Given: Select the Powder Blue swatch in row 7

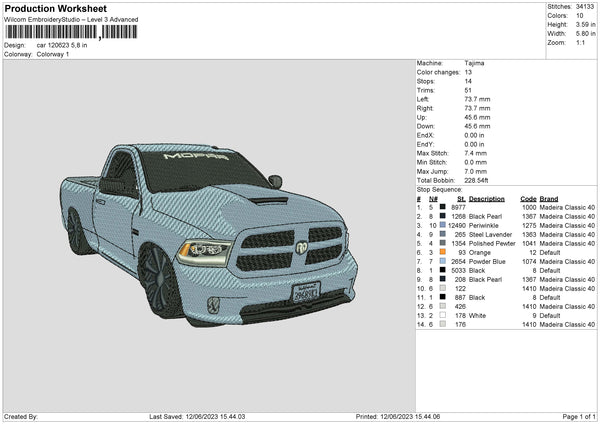Looking at the screenshot, I should (x=443, y=261).
